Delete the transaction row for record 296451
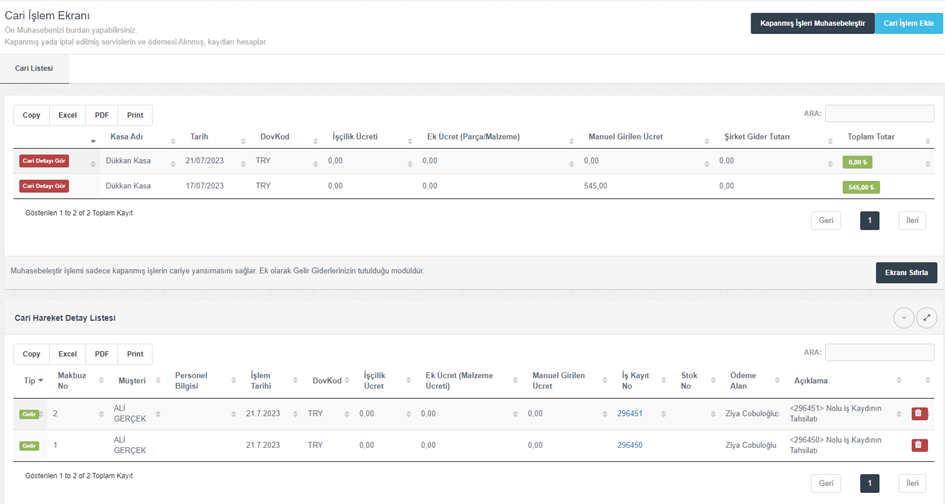 919,414
